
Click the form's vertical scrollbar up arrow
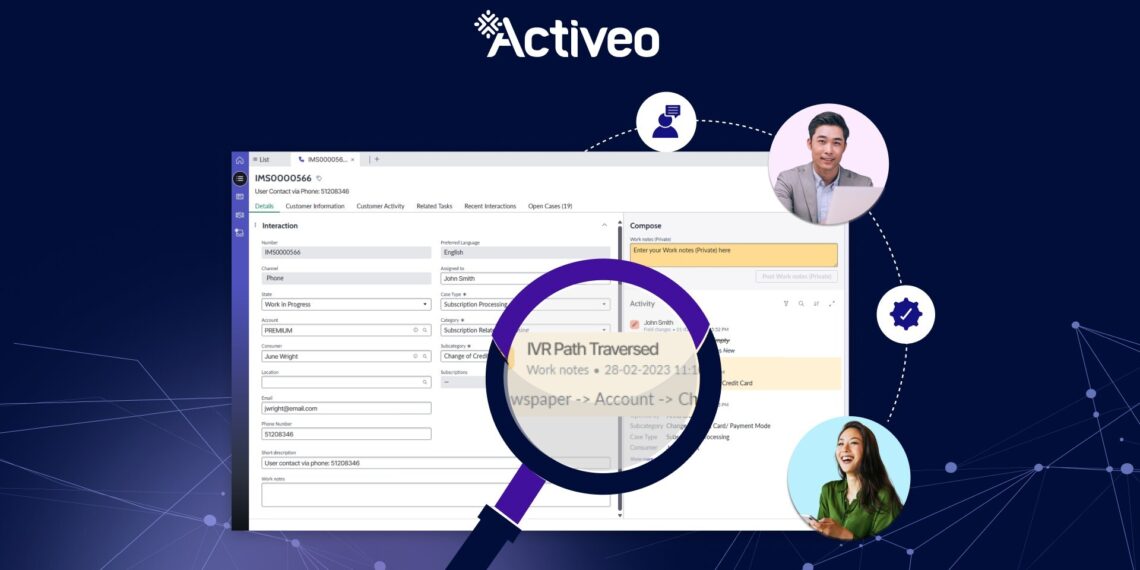[619, 220]
